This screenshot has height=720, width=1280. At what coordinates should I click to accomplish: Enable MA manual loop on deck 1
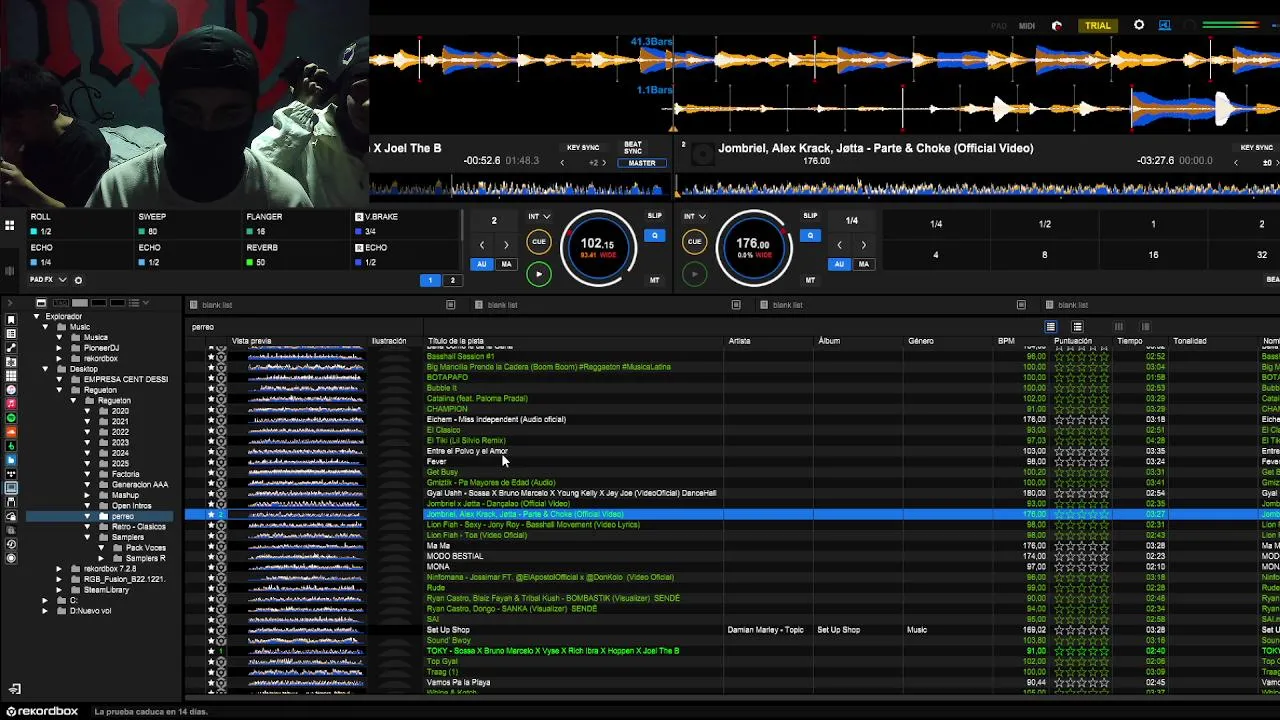click(506, 264)
